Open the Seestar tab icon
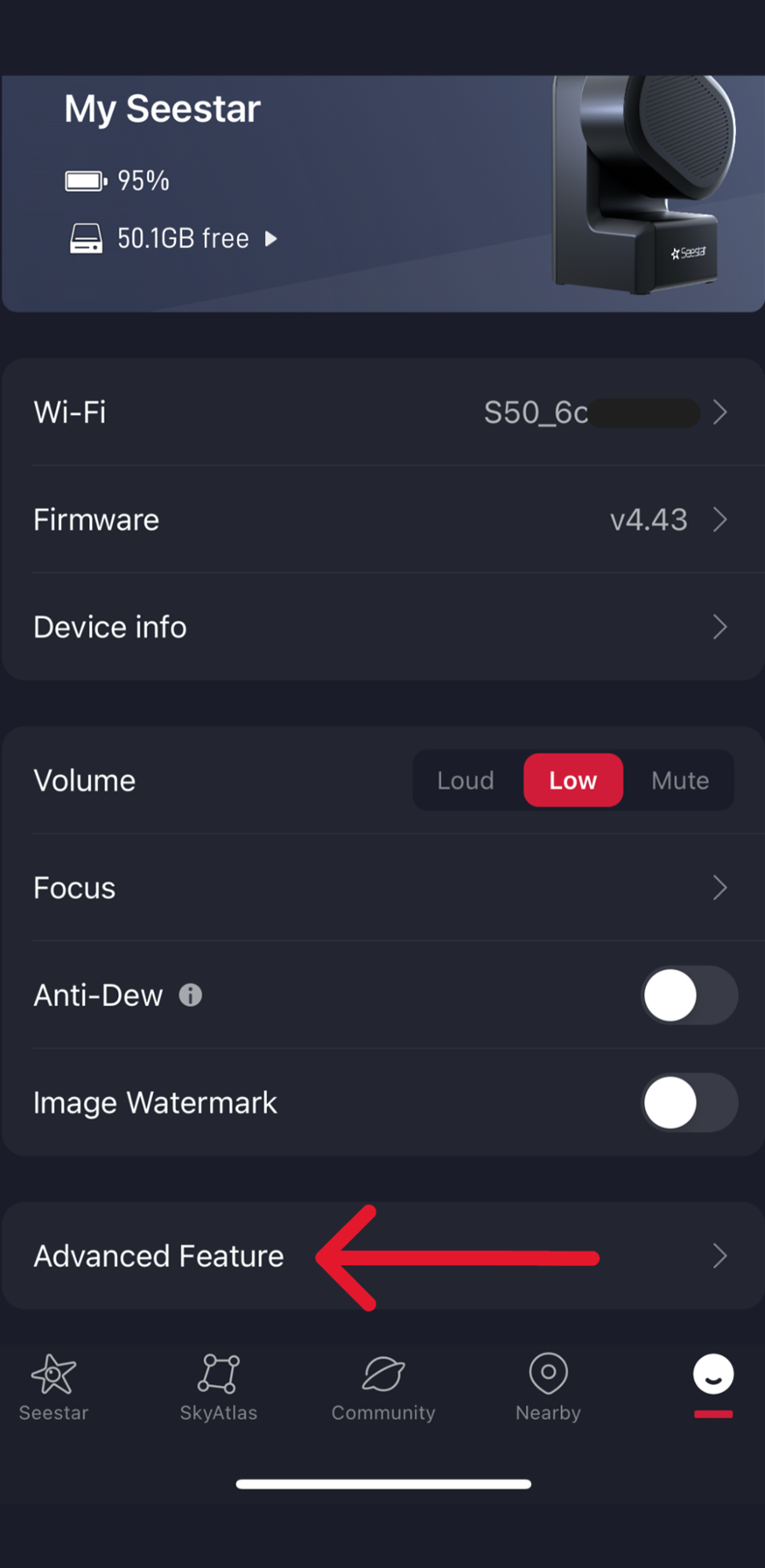Image resolution: width=765 pixels, height=1568 pixels. (53, 1374)
